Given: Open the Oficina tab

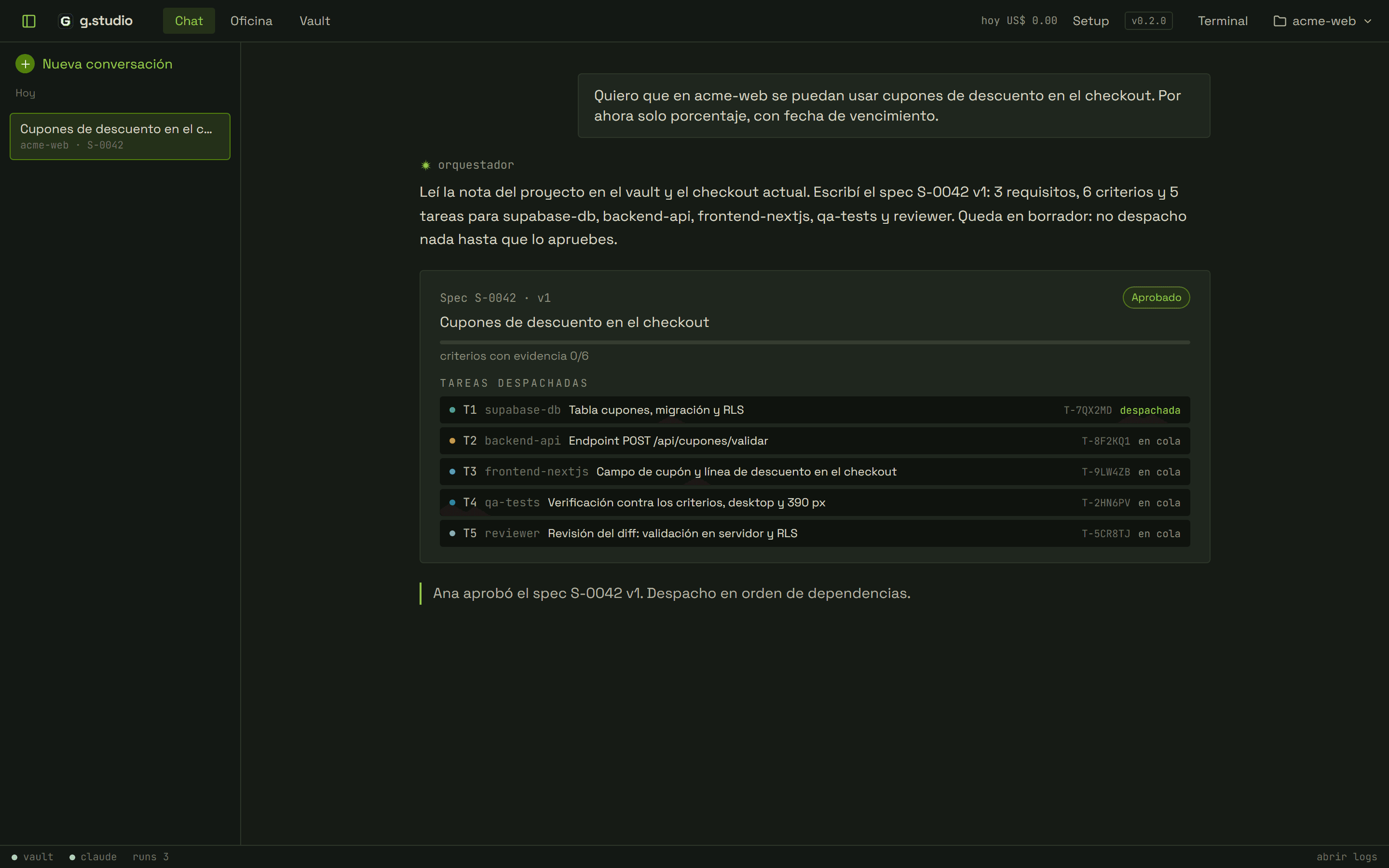Looking at the screenshot, I should click(251, 21).
